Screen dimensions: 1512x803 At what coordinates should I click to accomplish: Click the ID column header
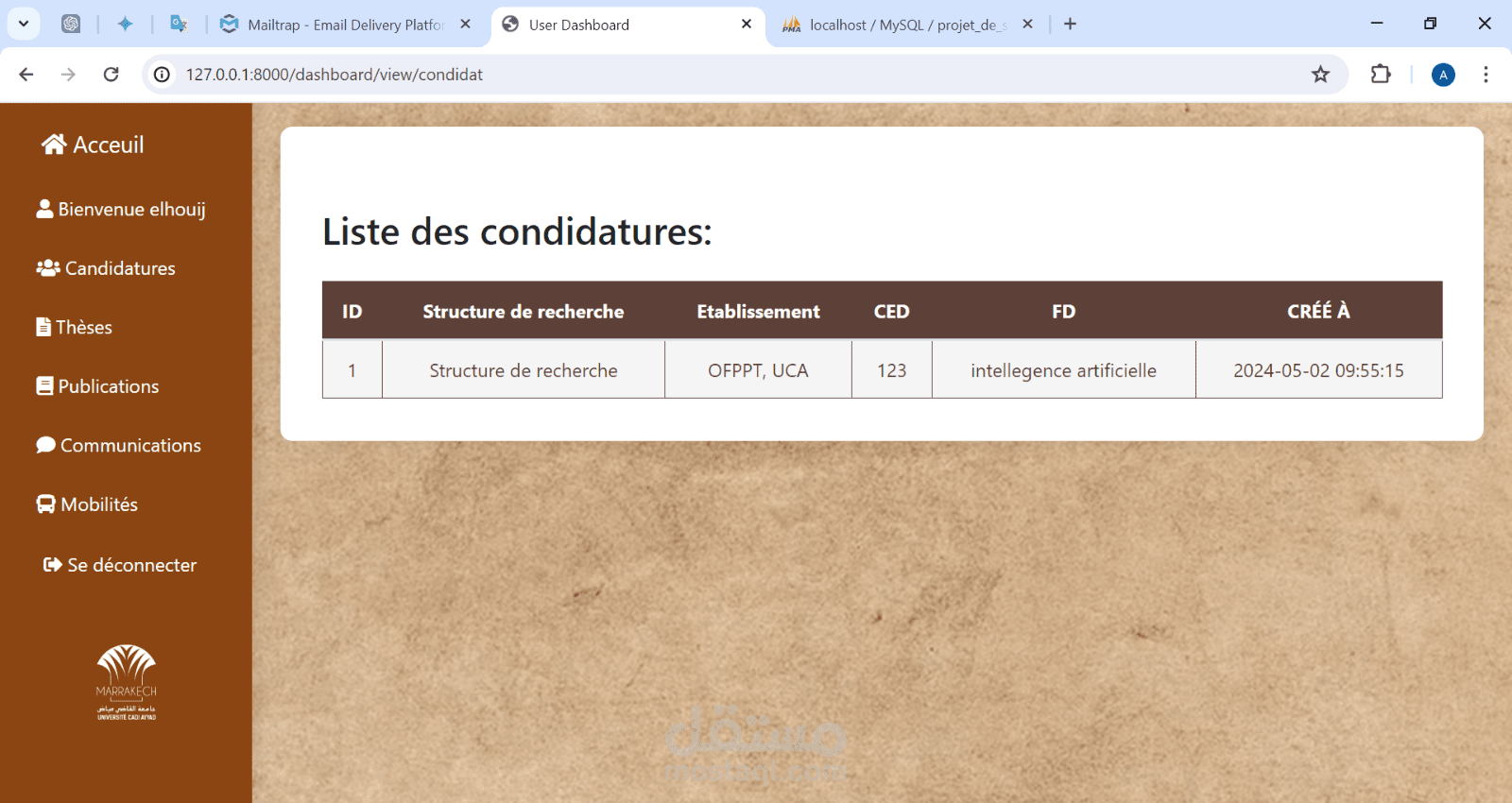point(352,311)
